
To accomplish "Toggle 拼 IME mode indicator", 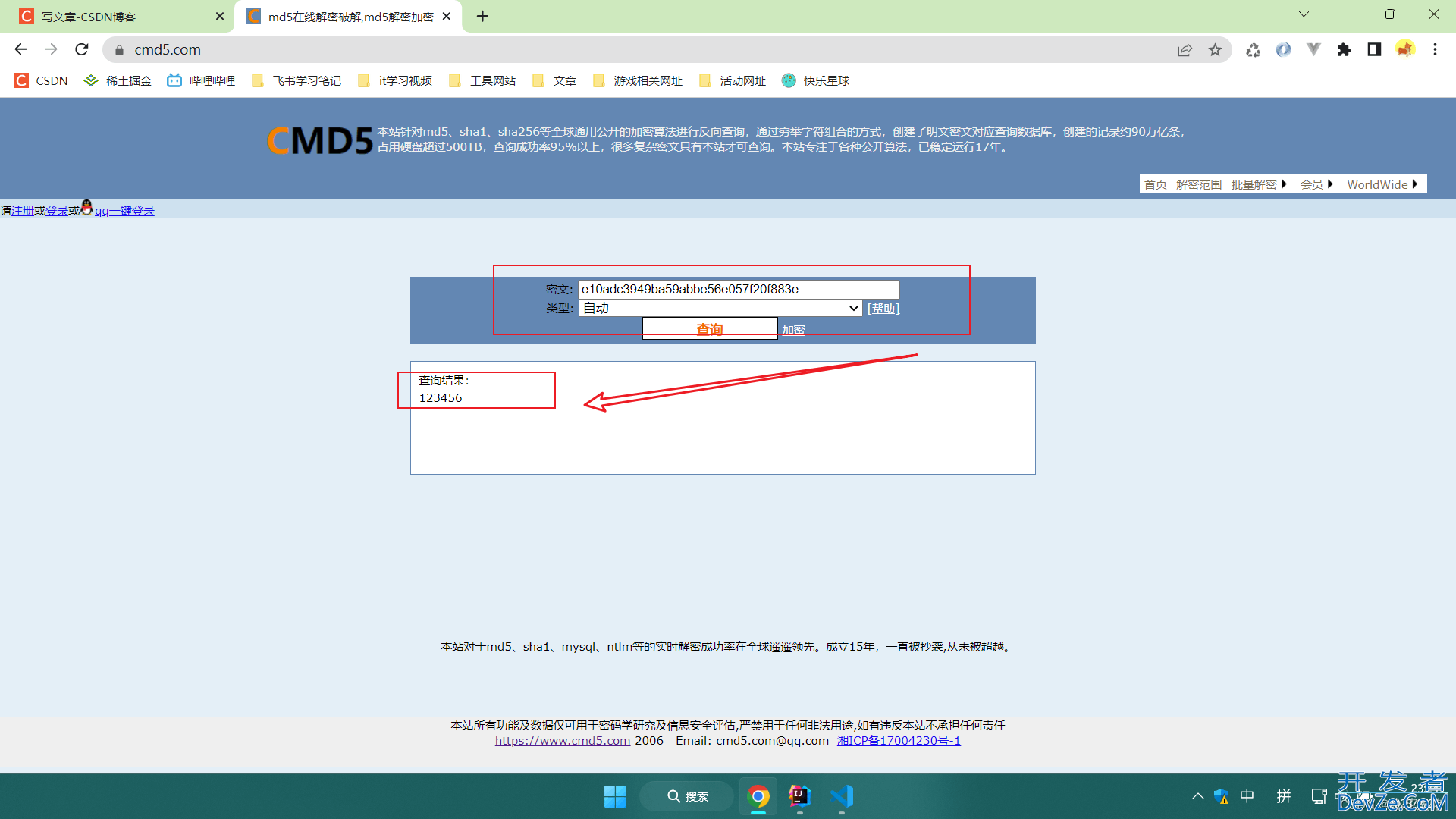I will click(1284, 796).
